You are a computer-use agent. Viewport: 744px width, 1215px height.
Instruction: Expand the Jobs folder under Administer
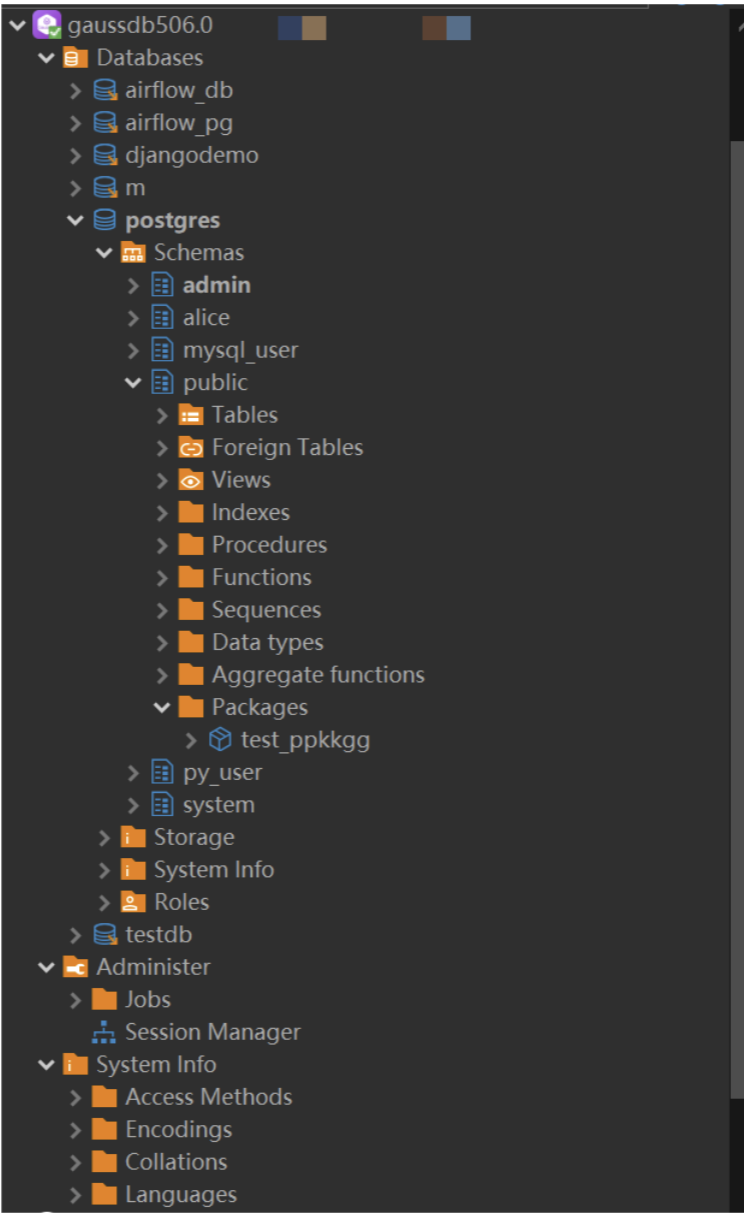pyautogui.click(x=75, y=1000)
